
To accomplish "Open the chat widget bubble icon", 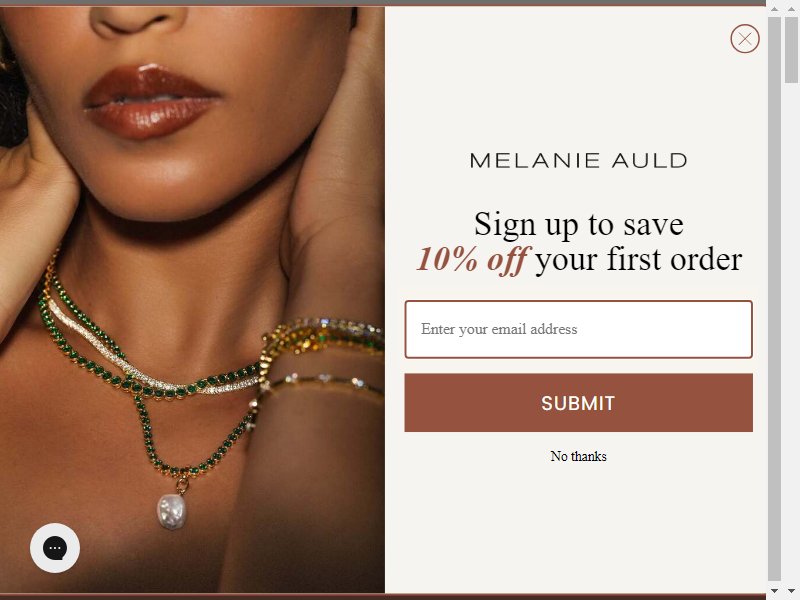I will (55, 548).
